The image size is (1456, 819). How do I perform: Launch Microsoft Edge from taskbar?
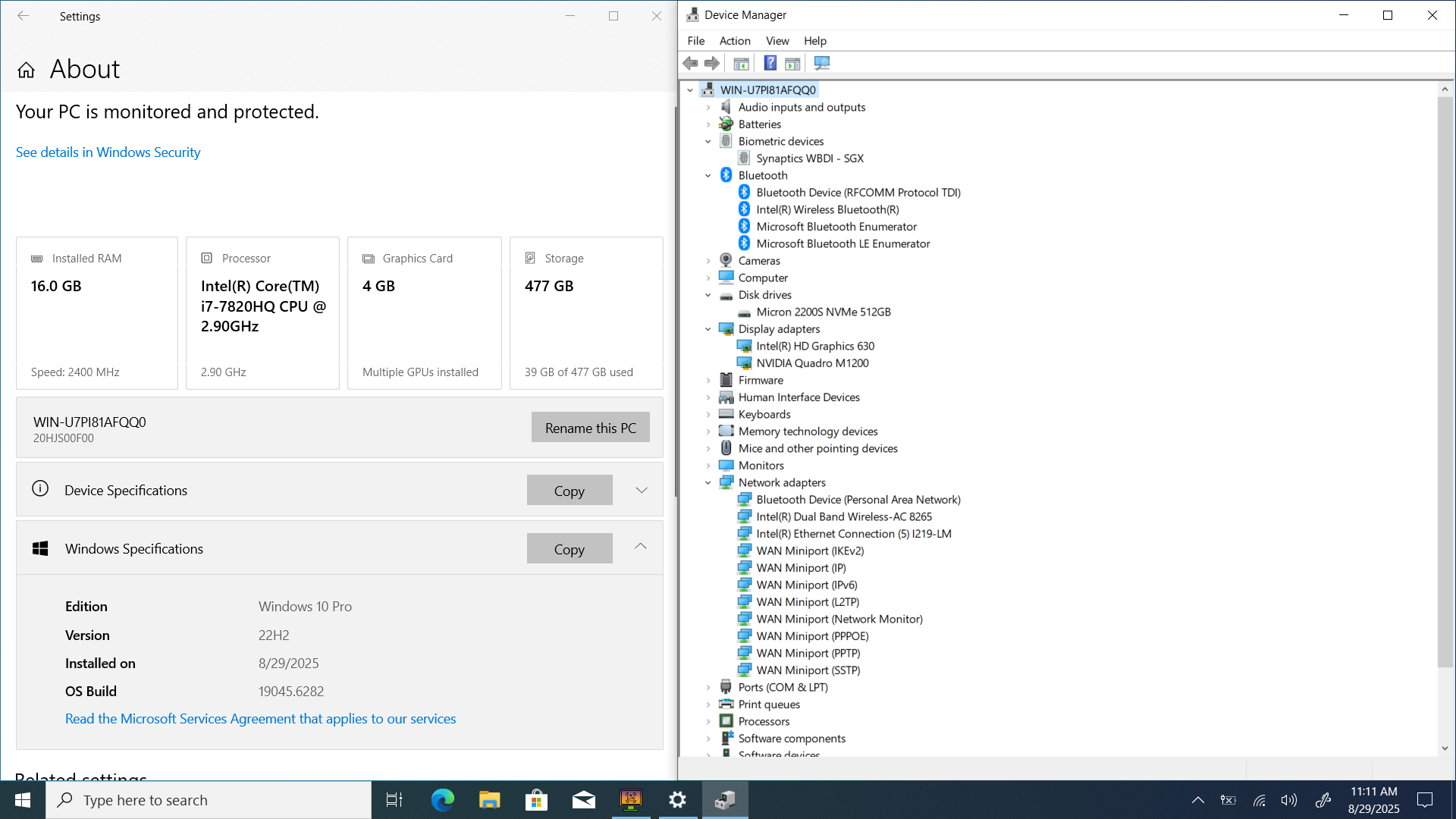[442, 800]
